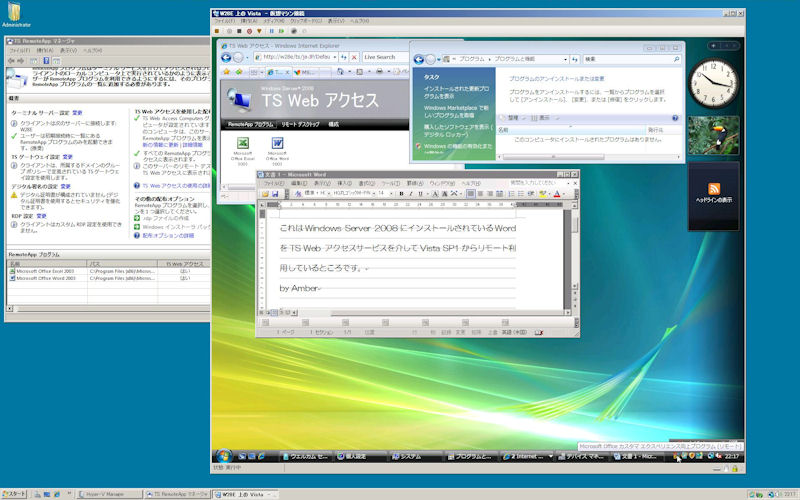This screenshot has height=500, width=800.
Task: Toggle numbered list in Word toolbar
Action: [x=511, y=194]
